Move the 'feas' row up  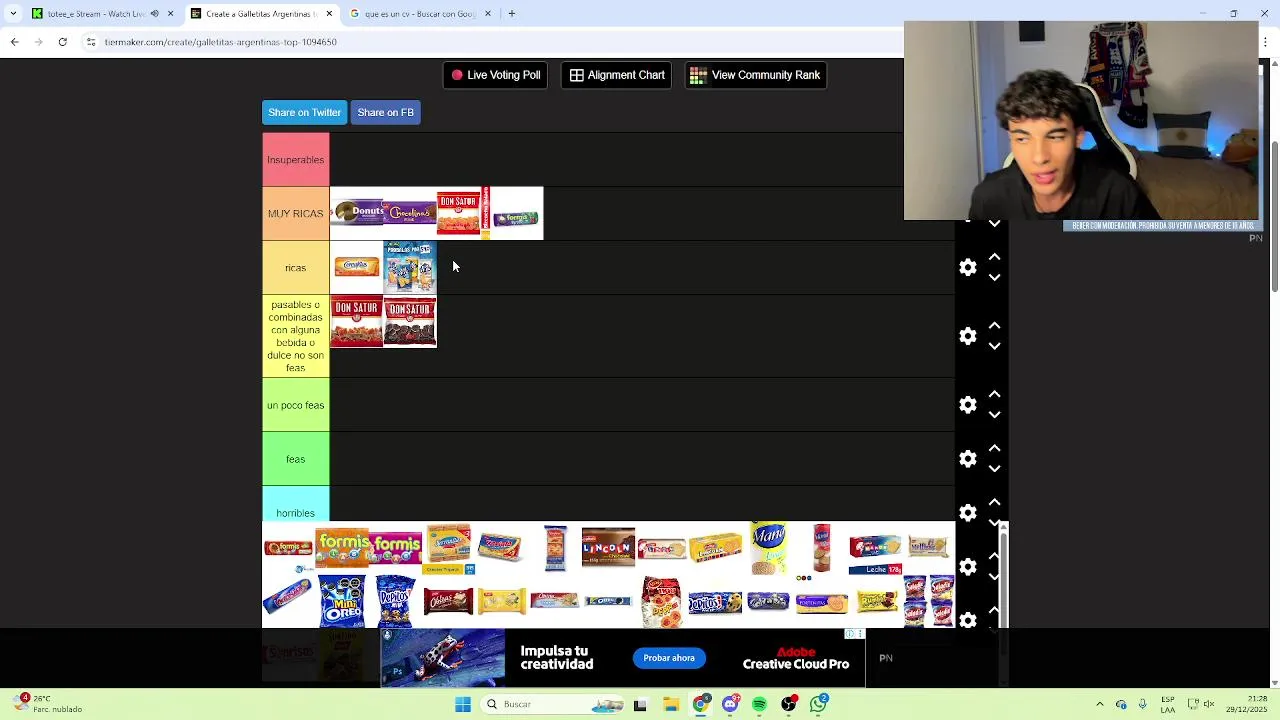[994, 449]
